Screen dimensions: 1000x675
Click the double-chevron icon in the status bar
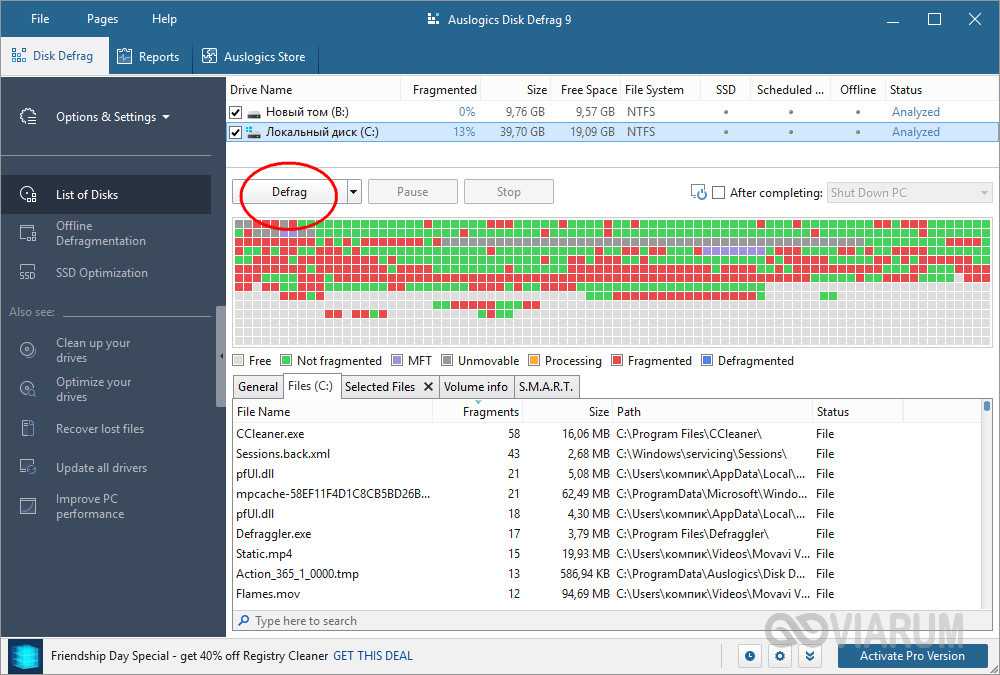click(x=810, y=656)
